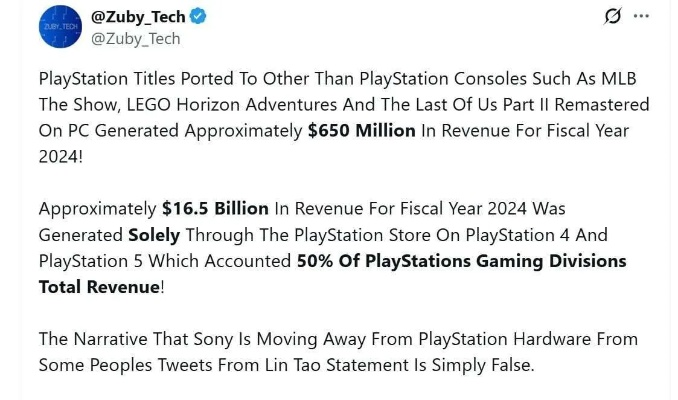
Task: Click the bold "$16.5 Billion" figure
Action: 215,208
